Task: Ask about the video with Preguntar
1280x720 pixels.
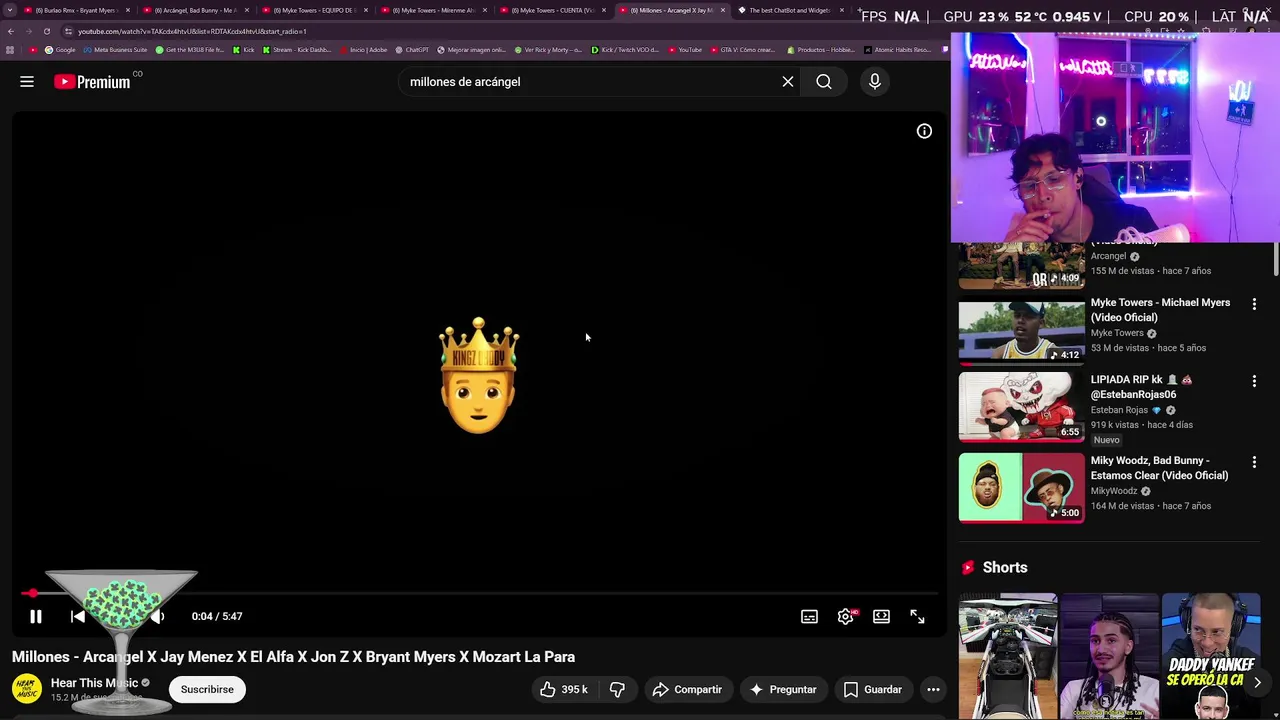Action: (783, 689)
